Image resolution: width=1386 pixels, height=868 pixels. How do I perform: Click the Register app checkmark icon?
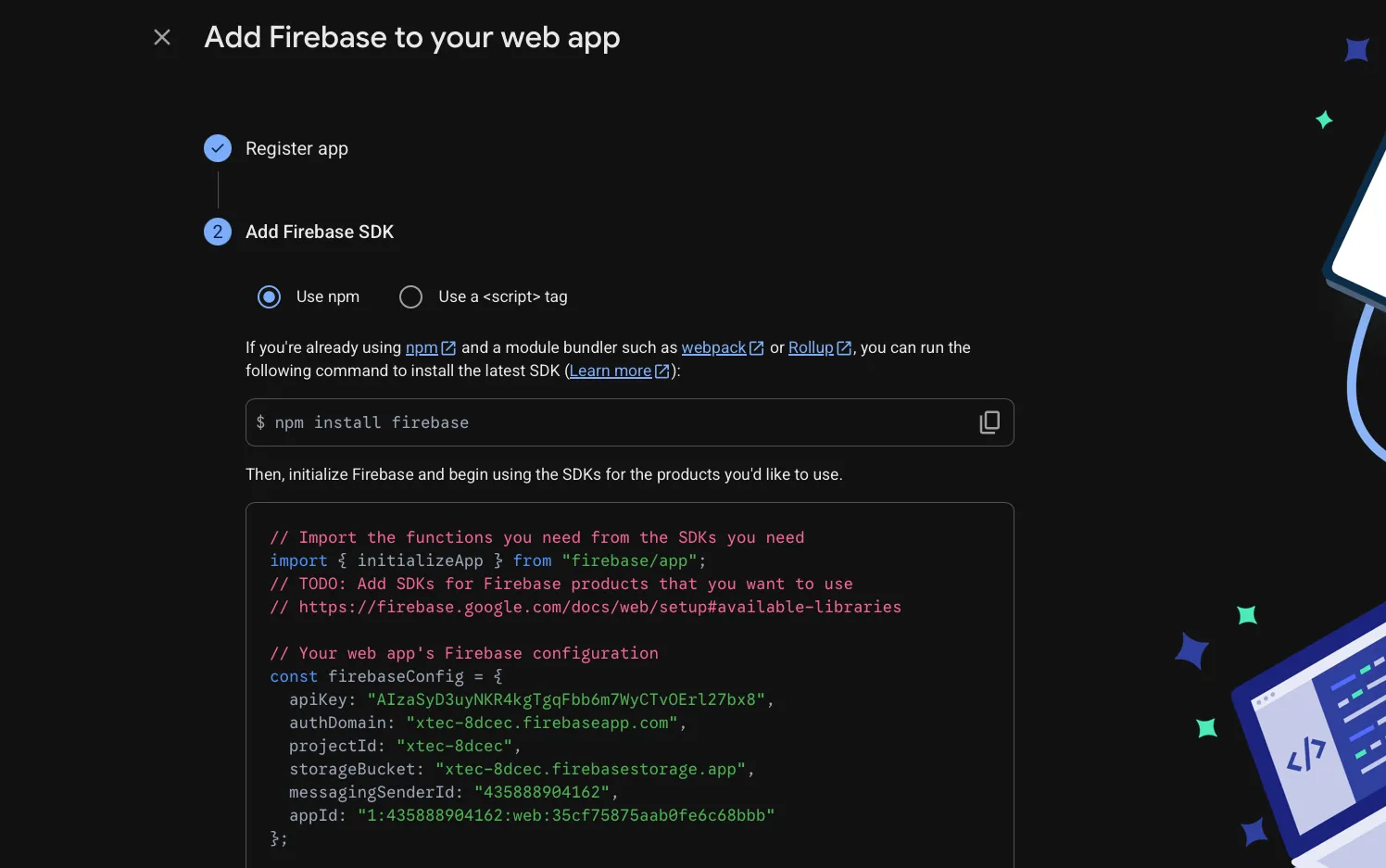218,148
